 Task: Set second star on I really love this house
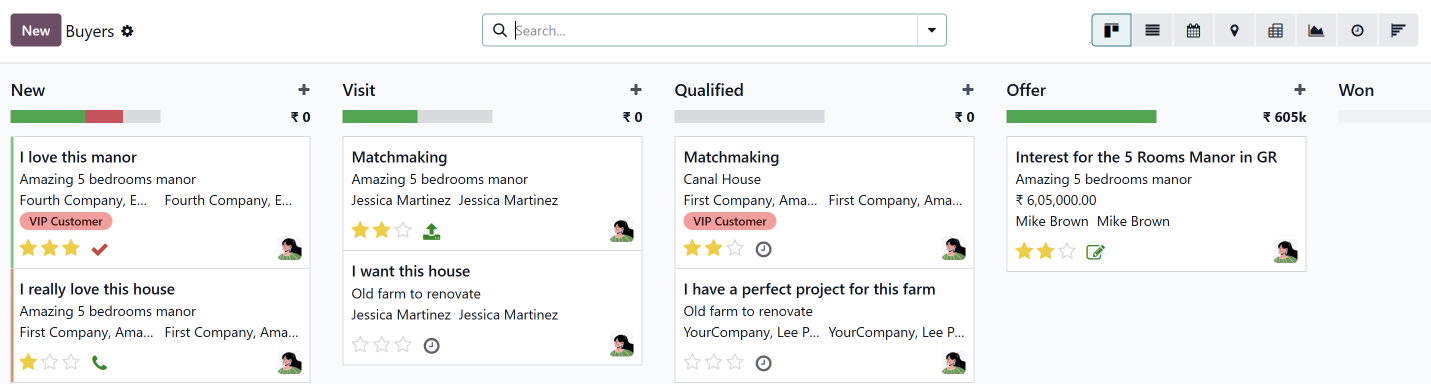(50, 362)
